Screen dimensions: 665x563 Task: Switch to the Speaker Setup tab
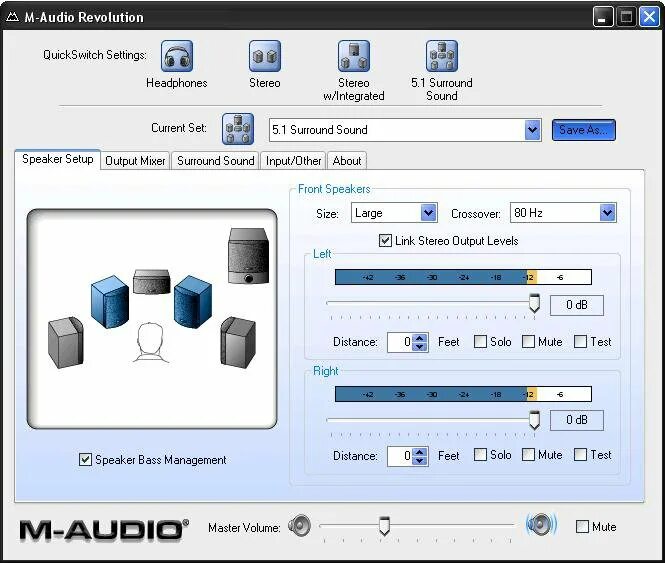coord(58,159)
